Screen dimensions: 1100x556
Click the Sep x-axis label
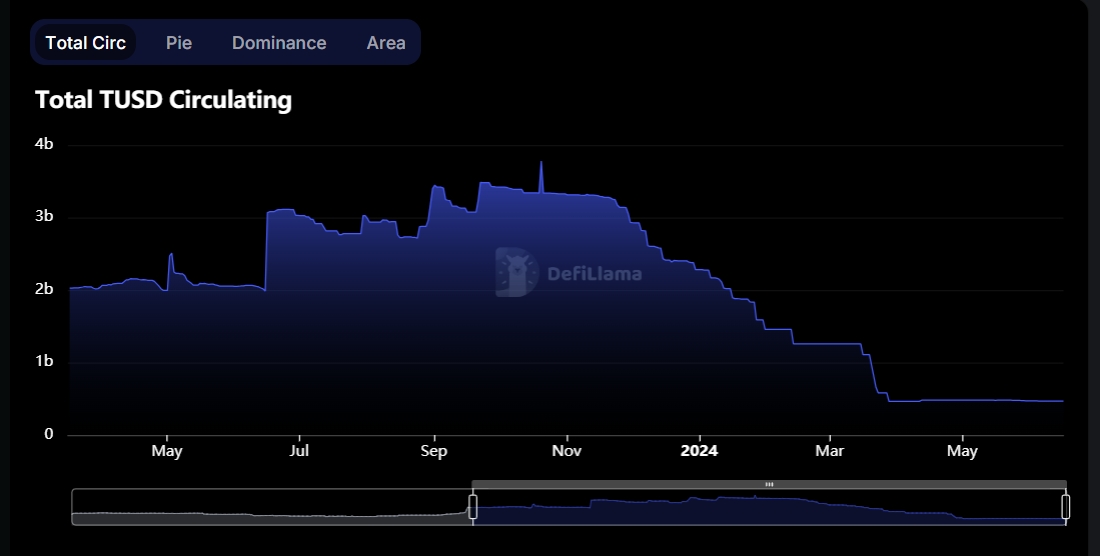click(434, 451)
